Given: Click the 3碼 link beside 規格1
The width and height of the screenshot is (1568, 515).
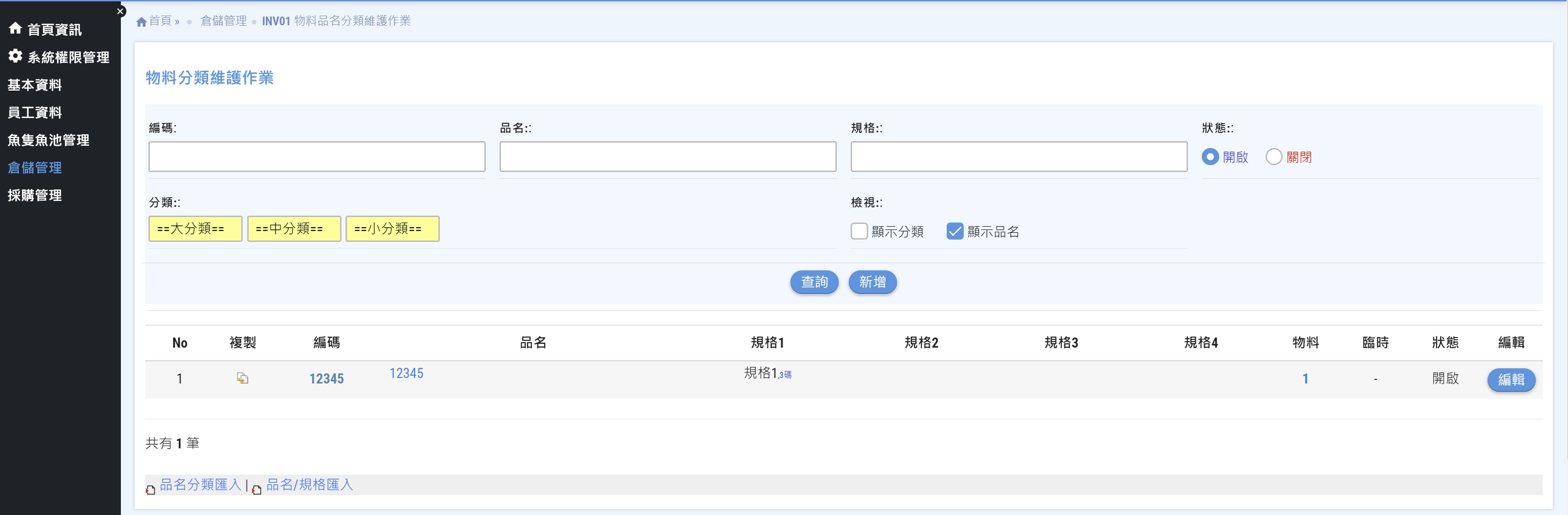Looking at the screenshot, I should coord(785,375).
